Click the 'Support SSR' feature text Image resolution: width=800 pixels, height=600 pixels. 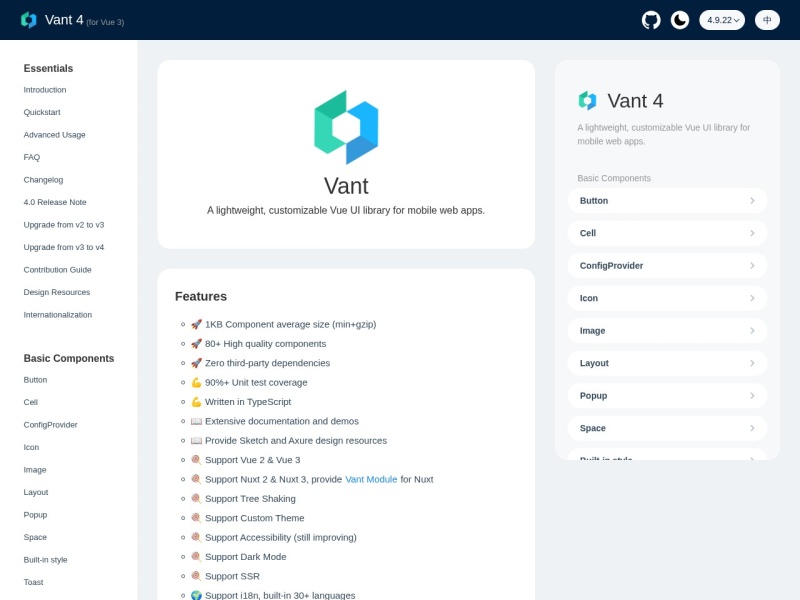point(232,576)
